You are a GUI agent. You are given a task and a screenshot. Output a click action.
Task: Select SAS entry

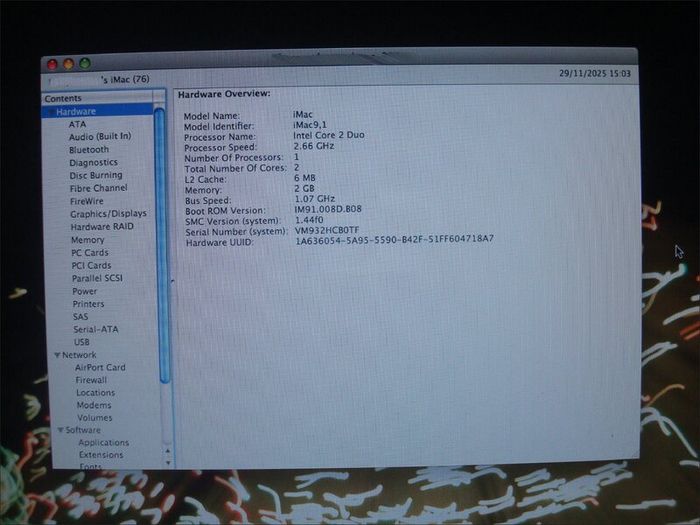pyautogui.click(x=80, y=317)
